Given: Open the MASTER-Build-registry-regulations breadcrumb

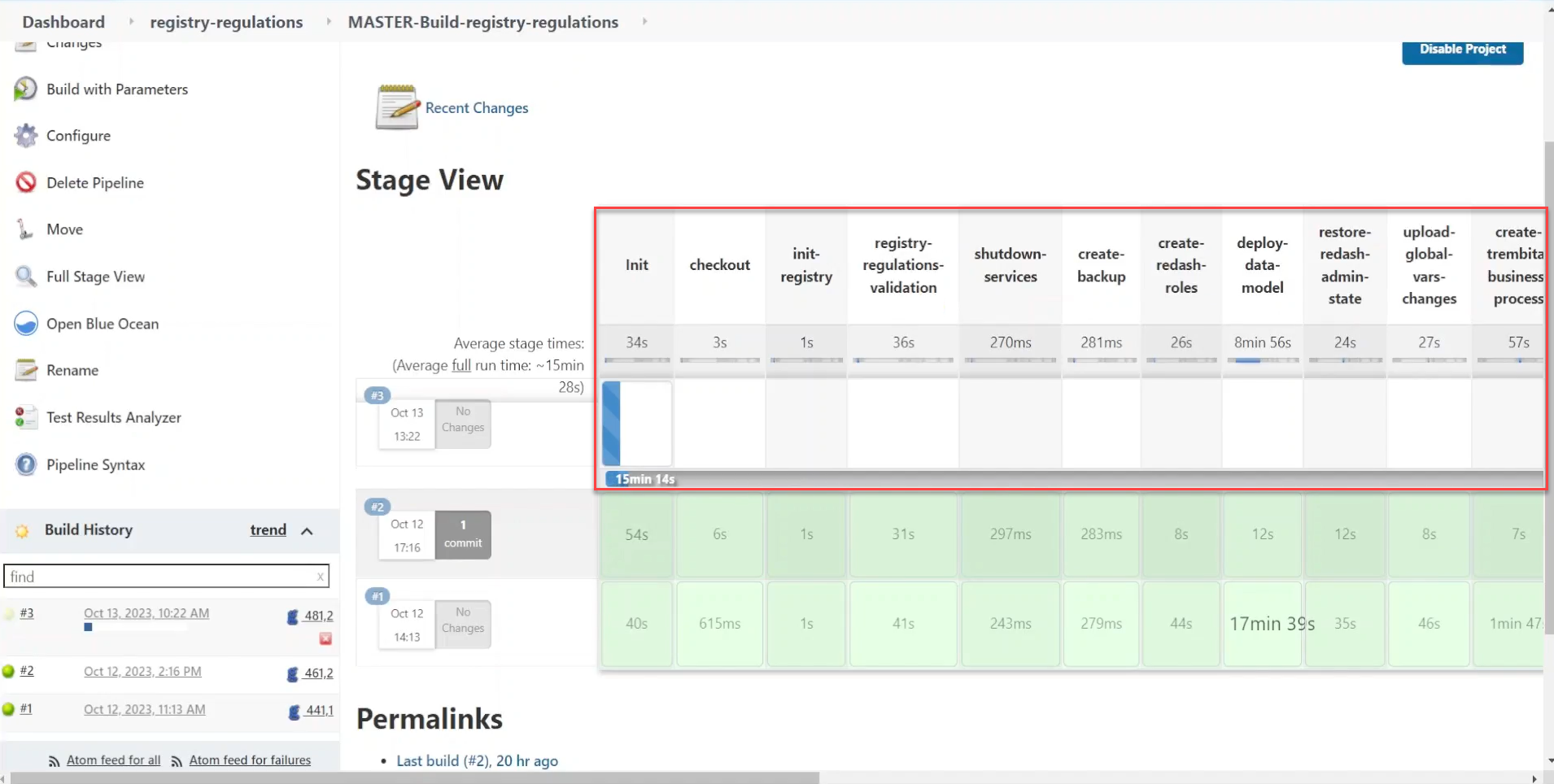Looking at the screenshot, I should [483, 22].
